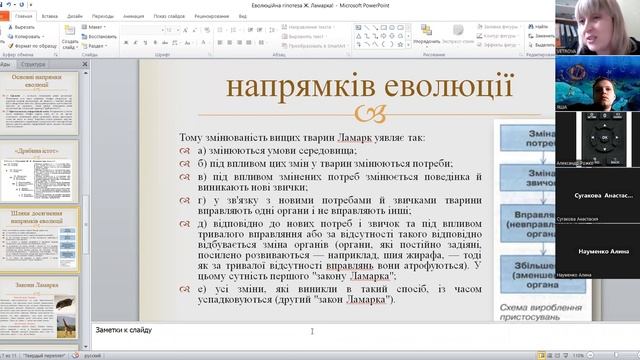Switch to the Анимация tab
640x360 pixels.
pos(133,16)
